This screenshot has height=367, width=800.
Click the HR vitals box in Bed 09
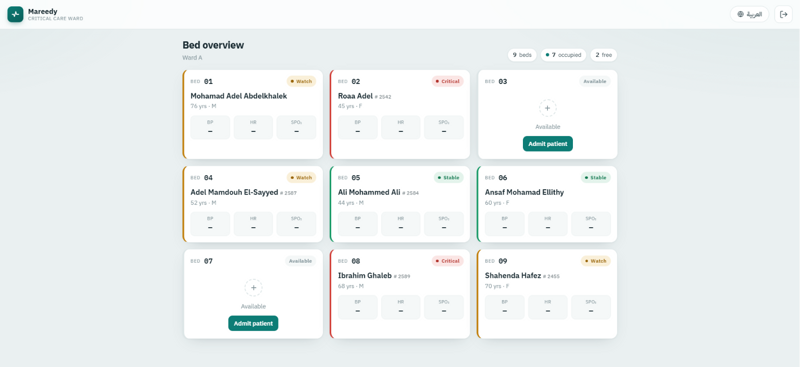(x=547, y=307)
